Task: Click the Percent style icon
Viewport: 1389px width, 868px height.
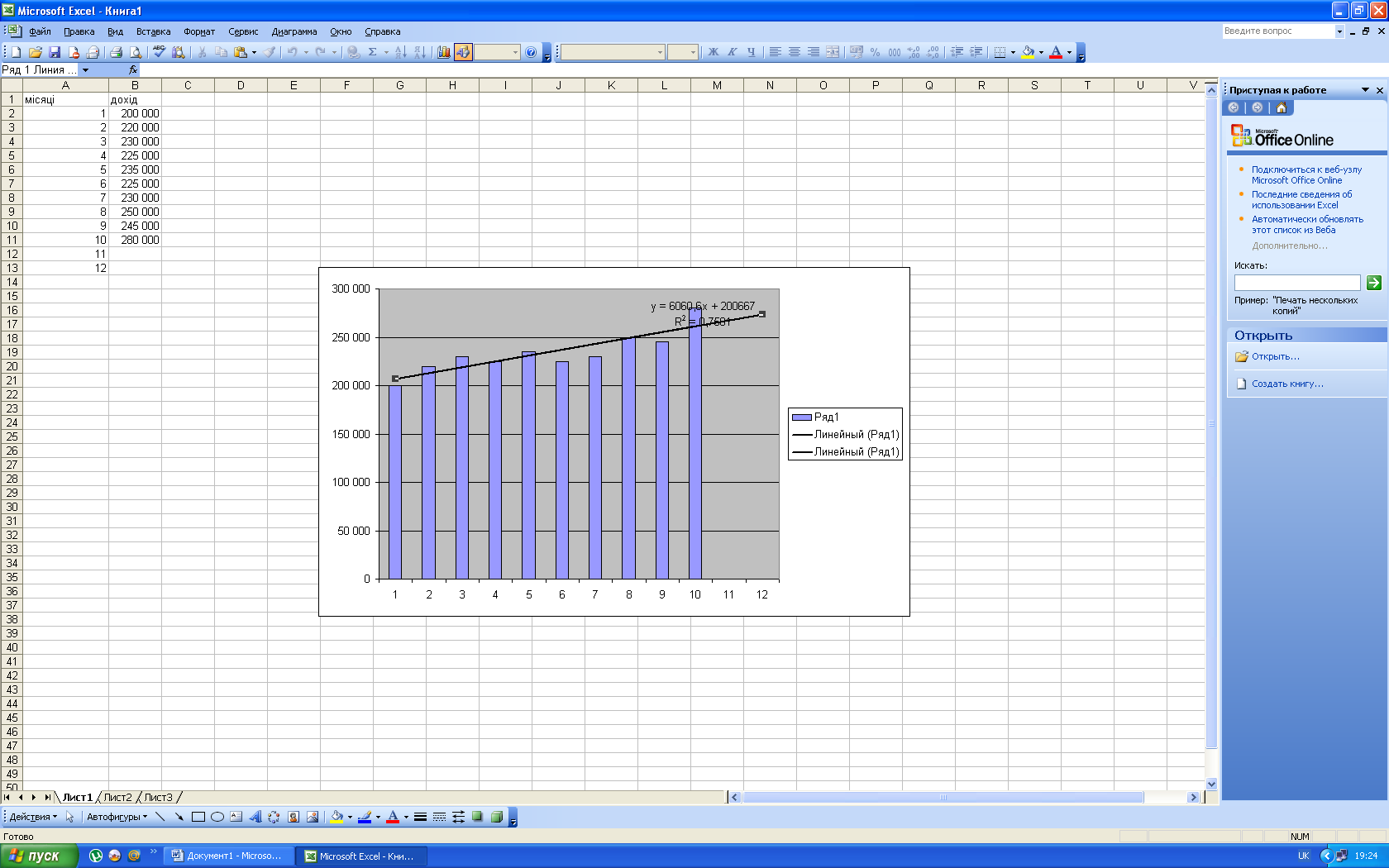Action: point(875,52)
